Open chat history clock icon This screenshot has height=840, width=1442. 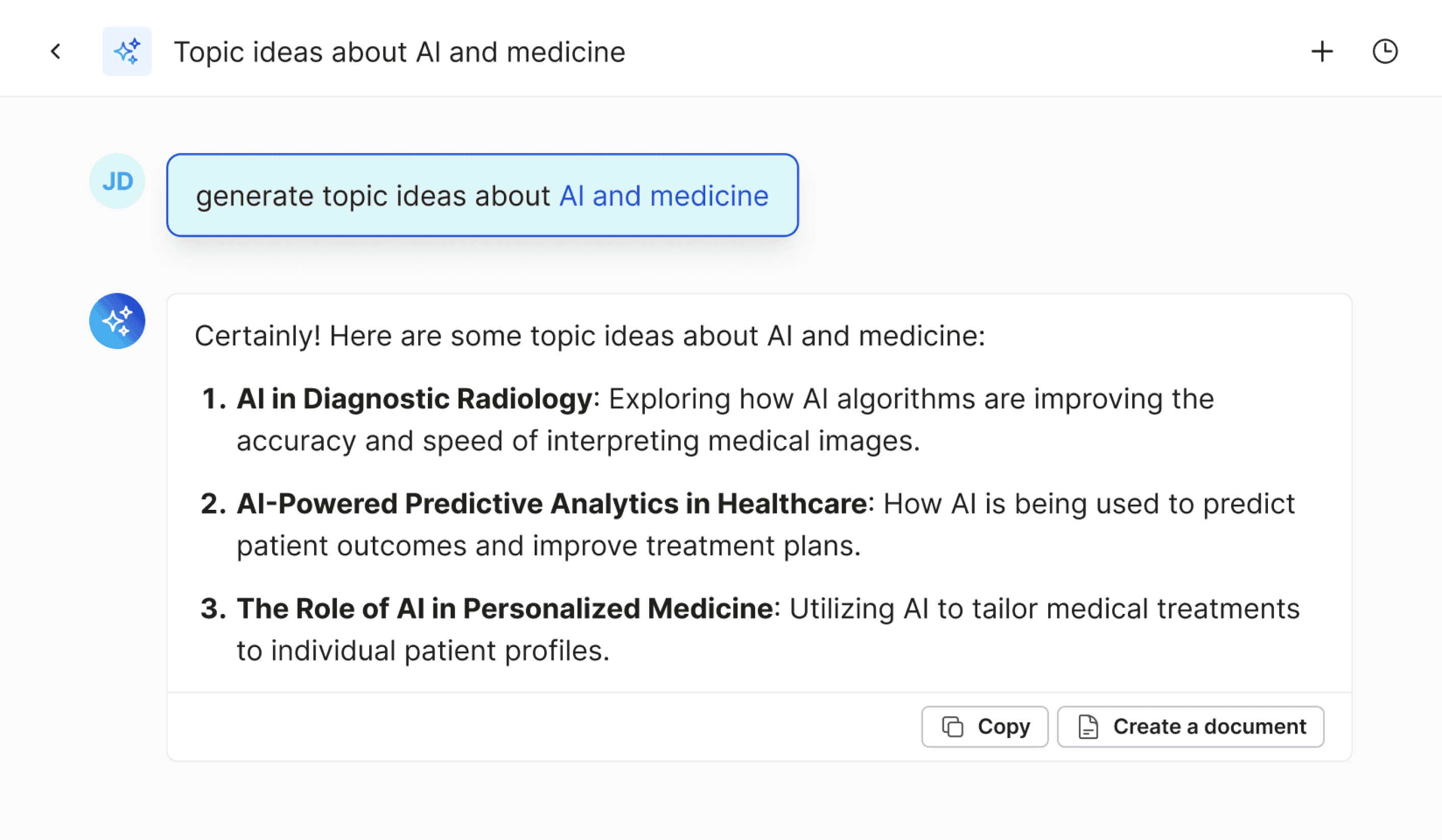(x=1385, y=52)
